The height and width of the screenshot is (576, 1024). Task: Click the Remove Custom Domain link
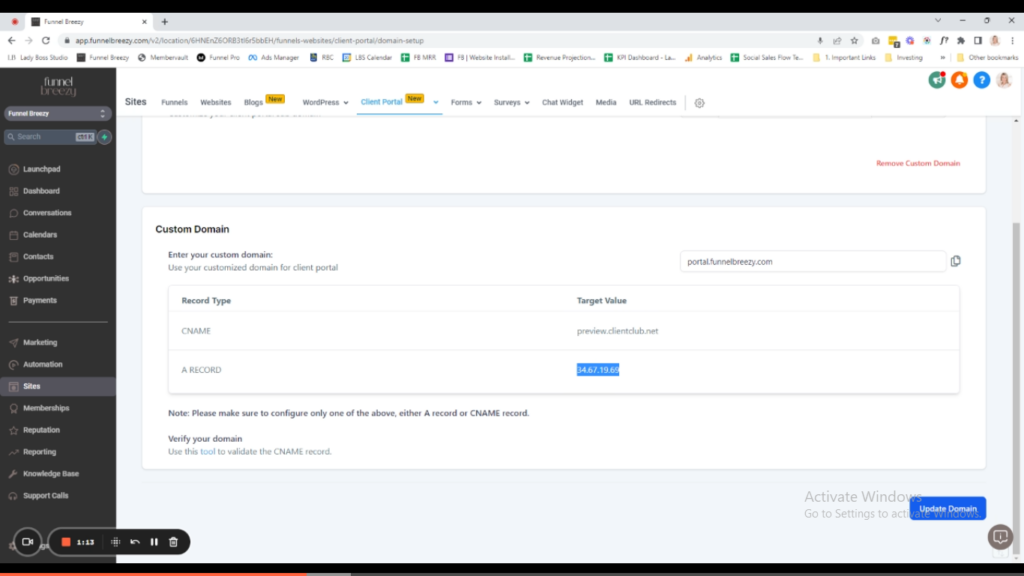click(x=917, y=163)
